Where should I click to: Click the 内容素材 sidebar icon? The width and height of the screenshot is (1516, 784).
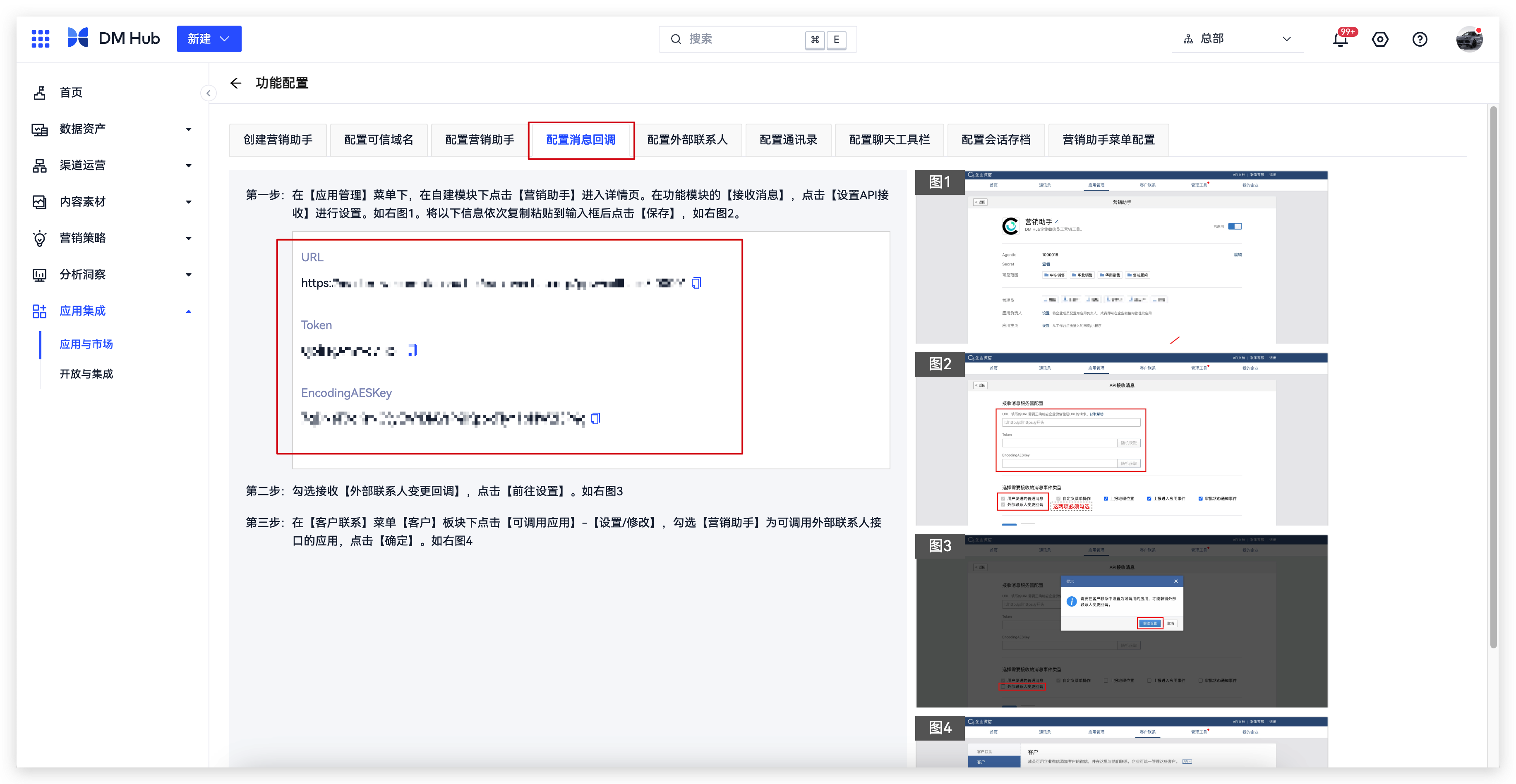click(x=39, y=202)
